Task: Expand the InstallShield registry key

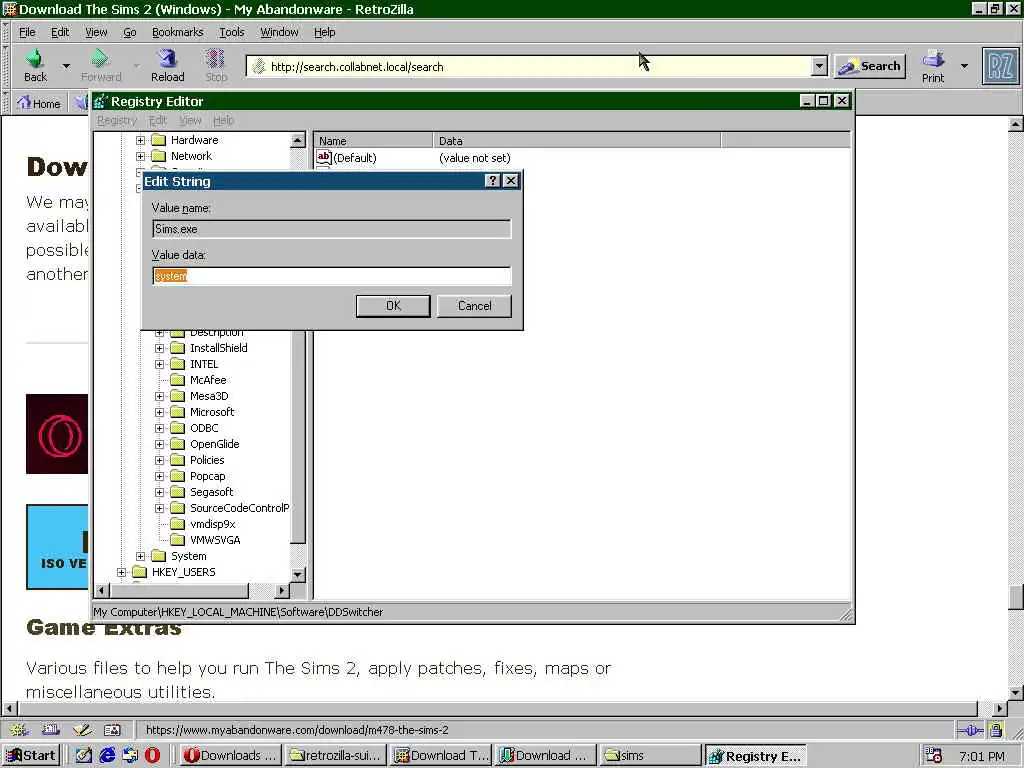Action: [159, 348]
